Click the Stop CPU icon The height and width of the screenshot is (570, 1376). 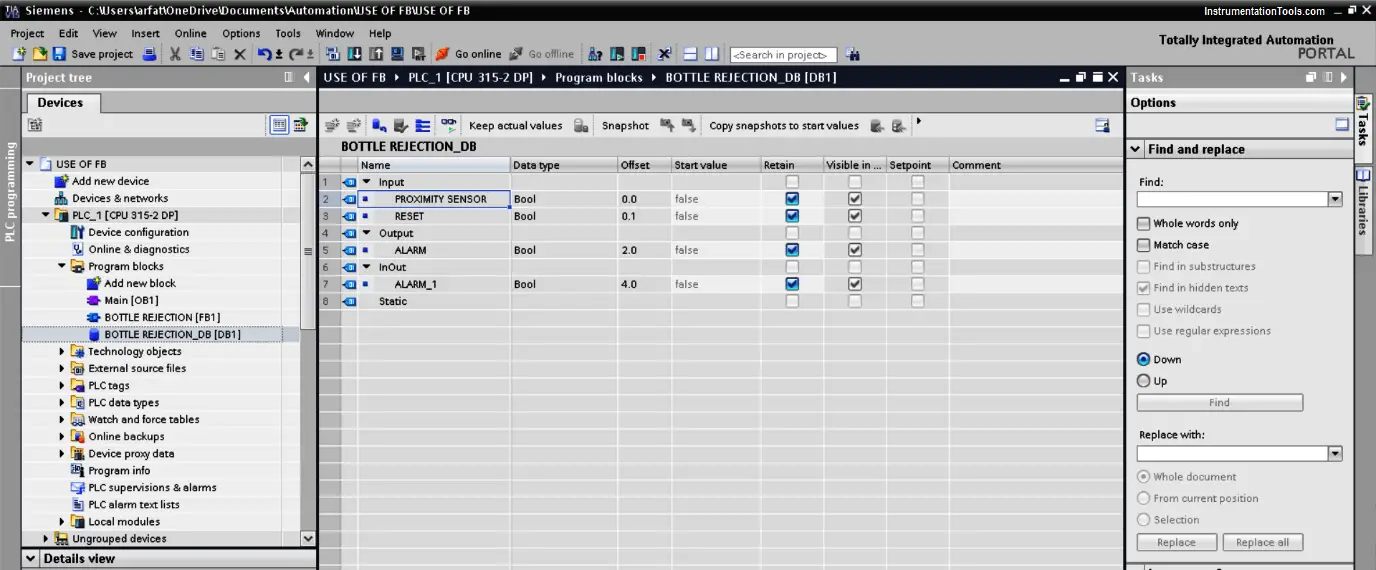click(x=637, y=54)
